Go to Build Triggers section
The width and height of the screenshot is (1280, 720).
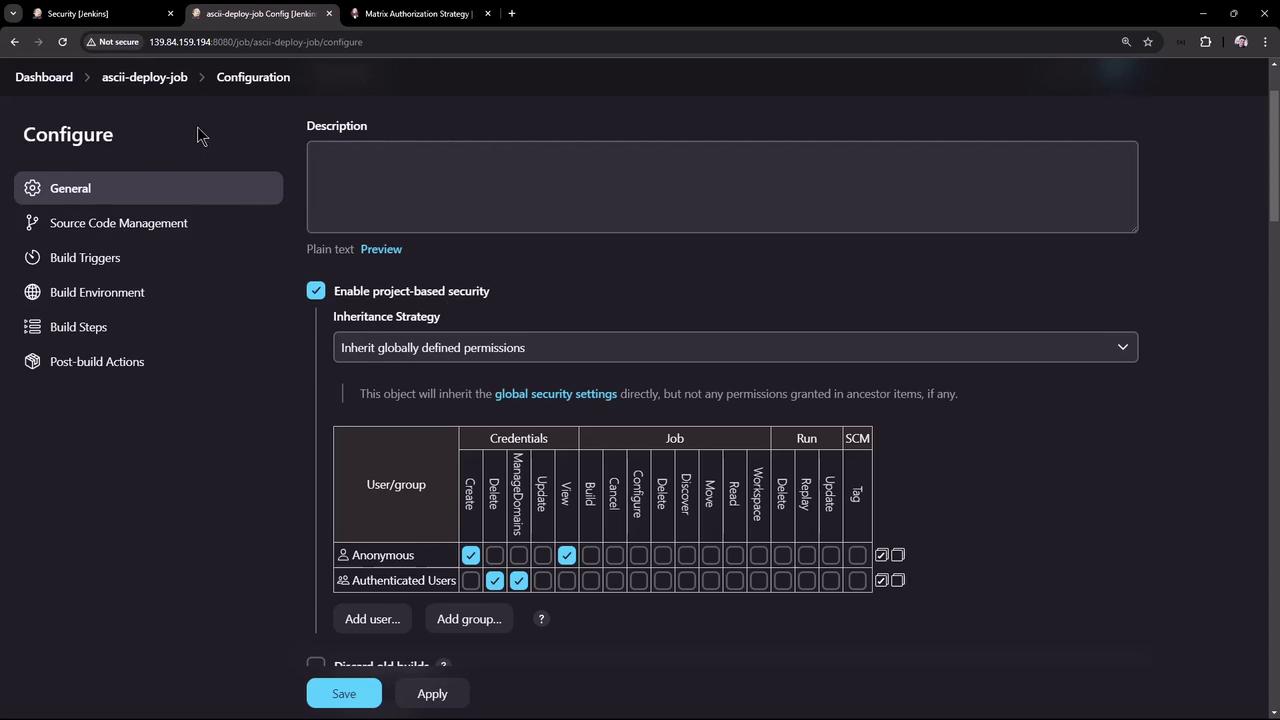[149, 257]
